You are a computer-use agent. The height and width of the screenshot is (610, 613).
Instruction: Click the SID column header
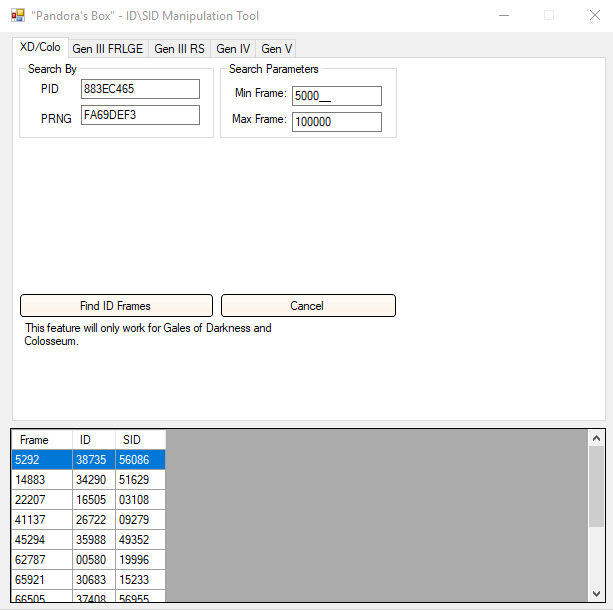tap(140, 440)
